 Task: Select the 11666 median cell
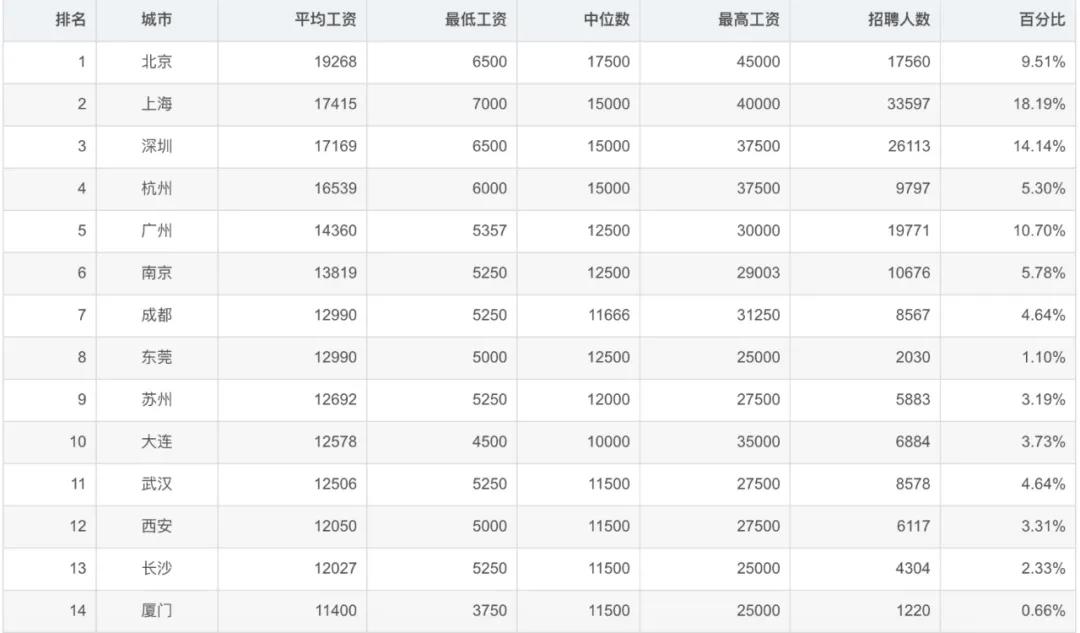pos(608,315)
